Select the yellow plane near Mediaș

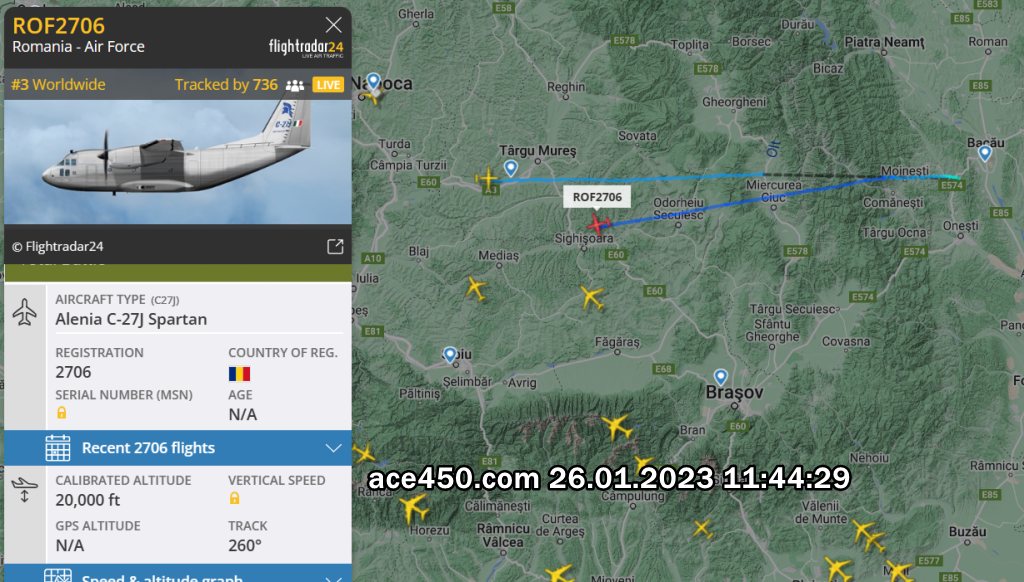476,288
